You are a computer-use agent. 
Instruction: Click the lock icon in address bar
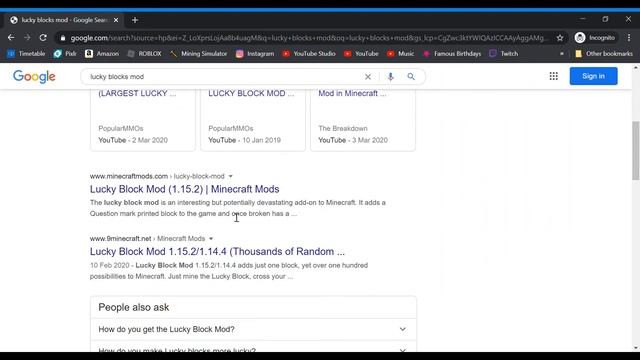[62, 38]
